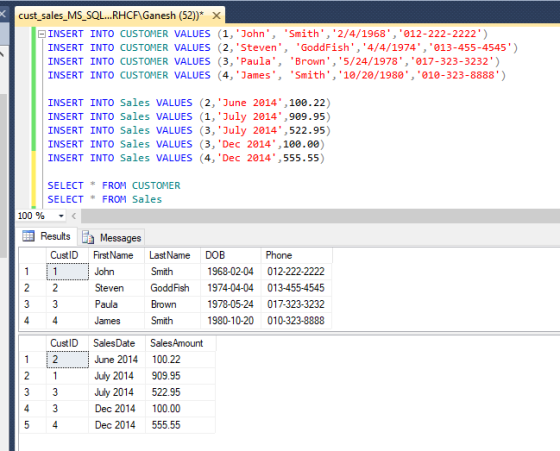560x451 pixels.
Task: Click the Sales INSERT line with 909.95
Action: coord(189,117)
